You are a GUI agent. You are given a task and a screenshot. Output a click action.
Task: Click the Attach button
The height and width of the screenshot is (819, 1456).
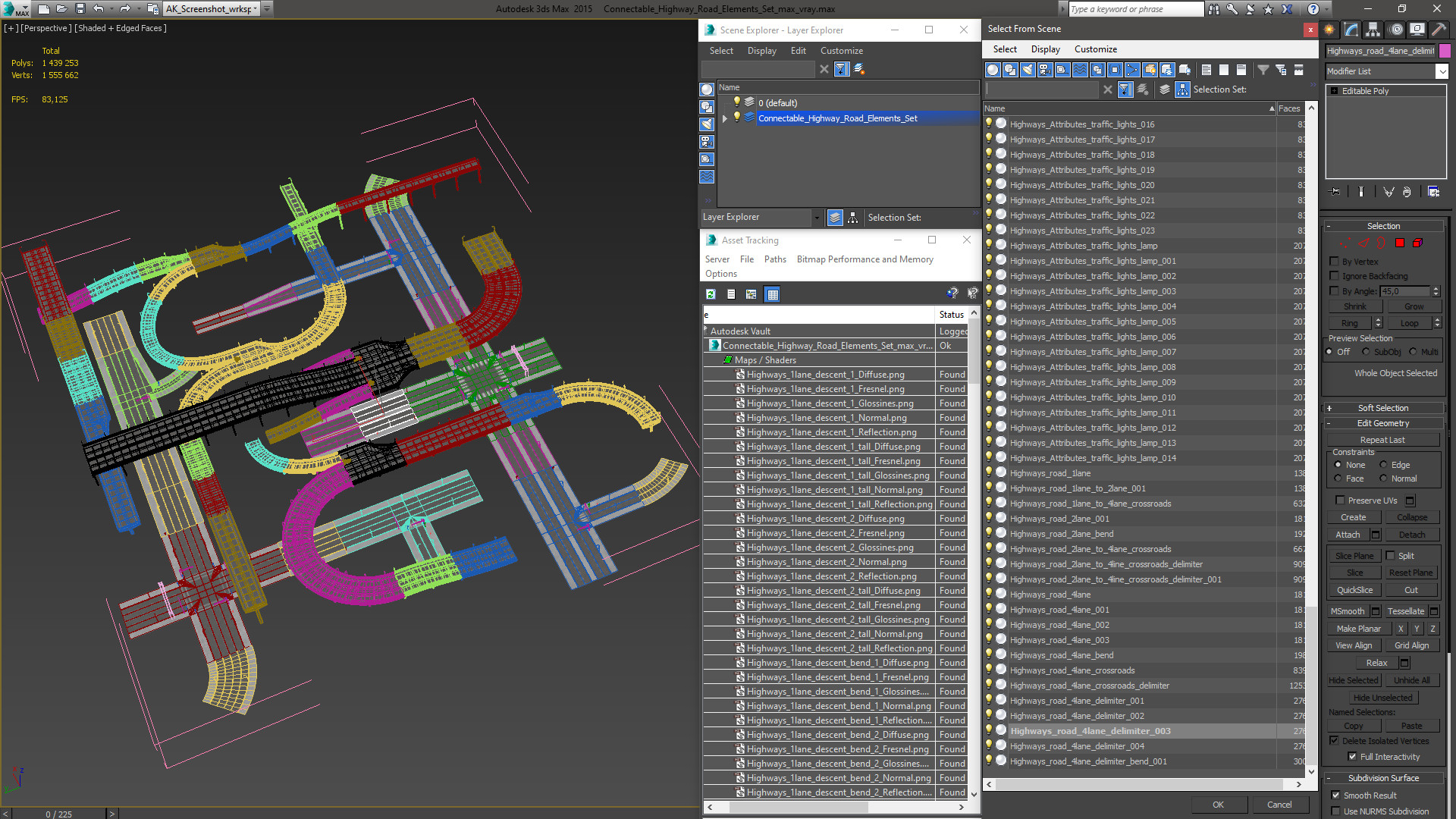pyautogui.click(x=1348, y=535)
